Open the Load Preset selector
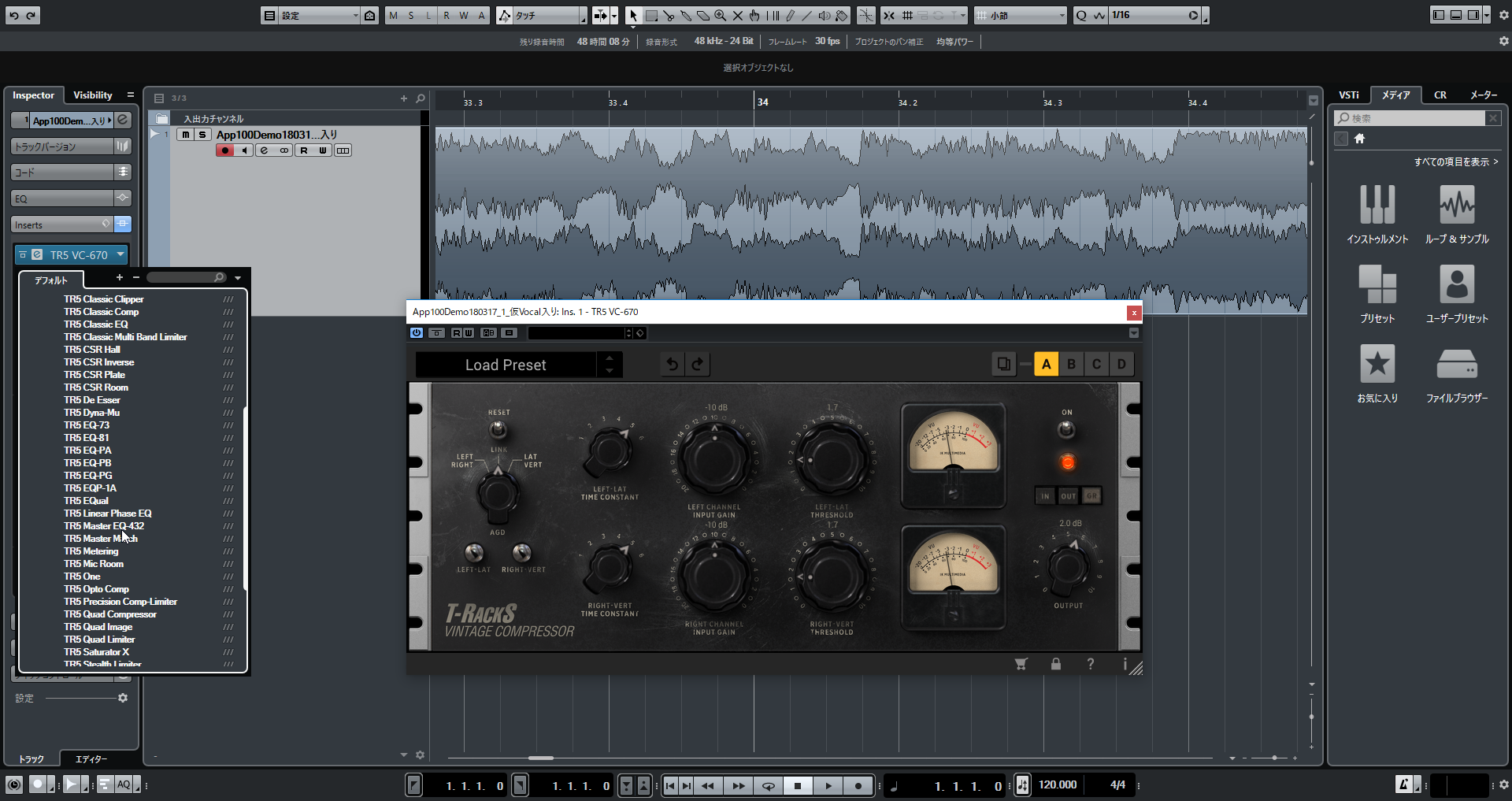This screenshot has height=801, width=1512. 506,365
